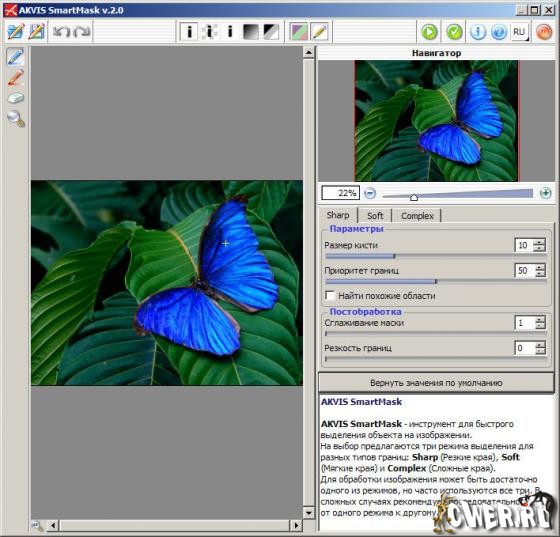
Task: Click the Сглаживание маски value field
Action: (524, 323)
